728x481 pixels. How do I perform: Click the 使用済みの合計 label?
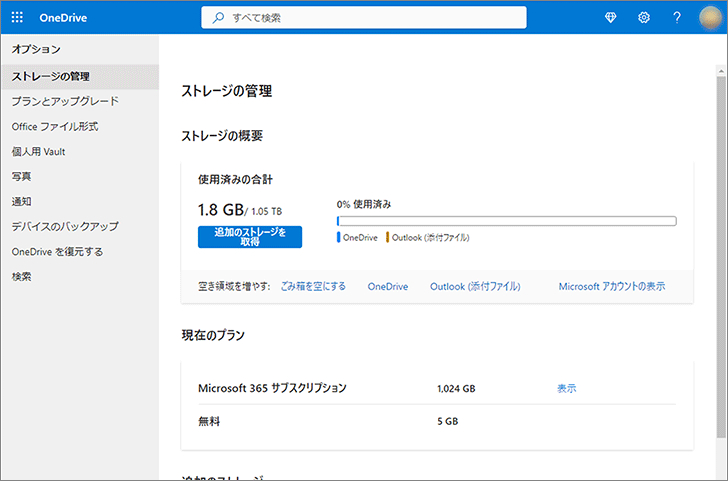point(235,180)
